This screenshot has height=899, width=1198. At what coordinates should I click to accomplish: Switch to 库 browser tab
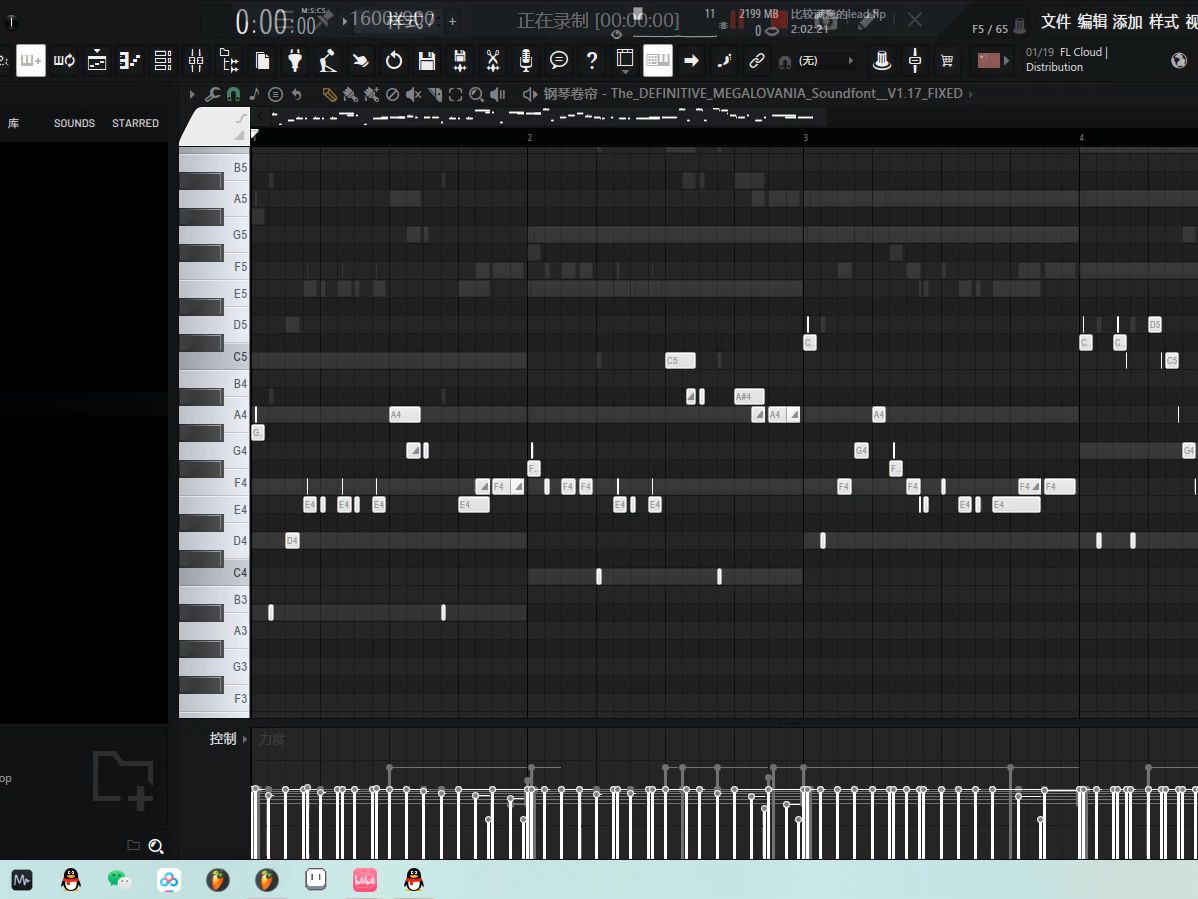click(14, 123)
